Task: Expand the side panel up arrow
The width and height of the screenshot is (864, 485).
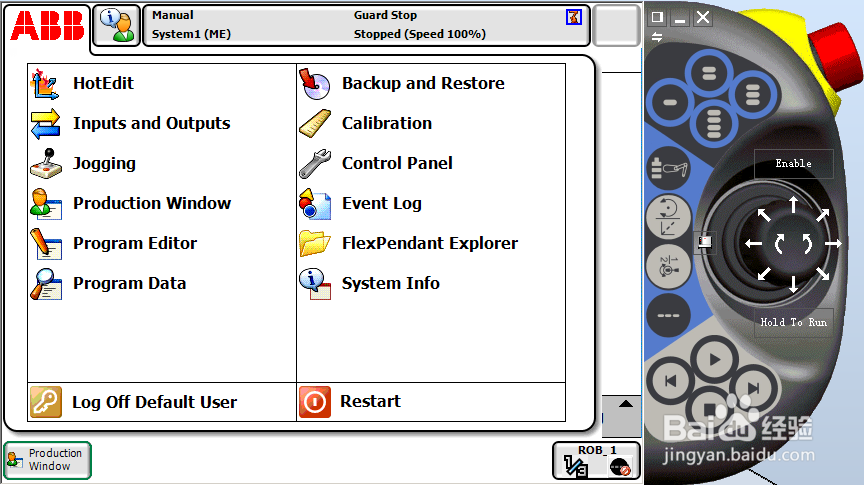Action: [x=625, y=404]
